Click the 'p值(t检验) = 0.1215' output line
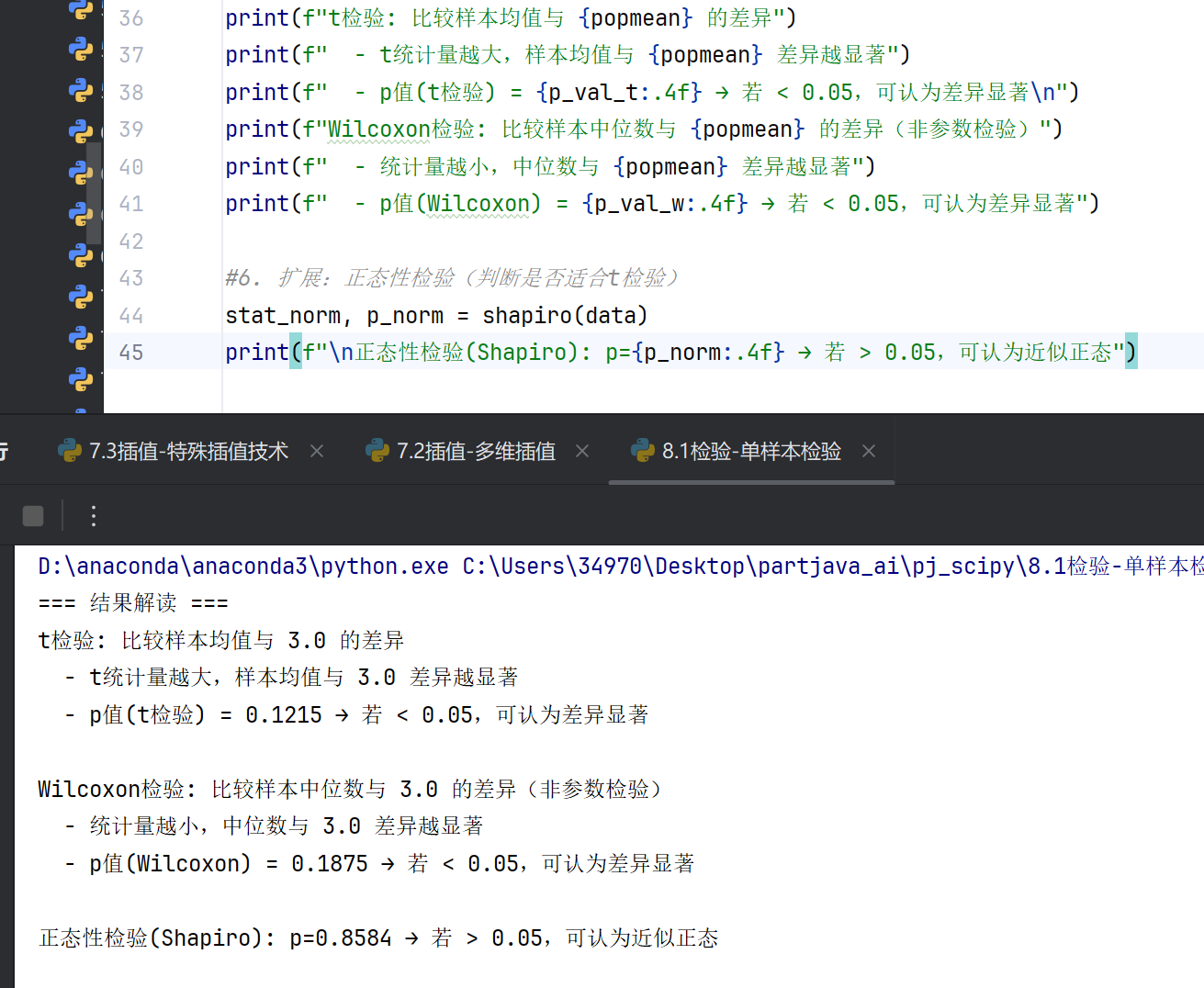 (x=356, y=715)
